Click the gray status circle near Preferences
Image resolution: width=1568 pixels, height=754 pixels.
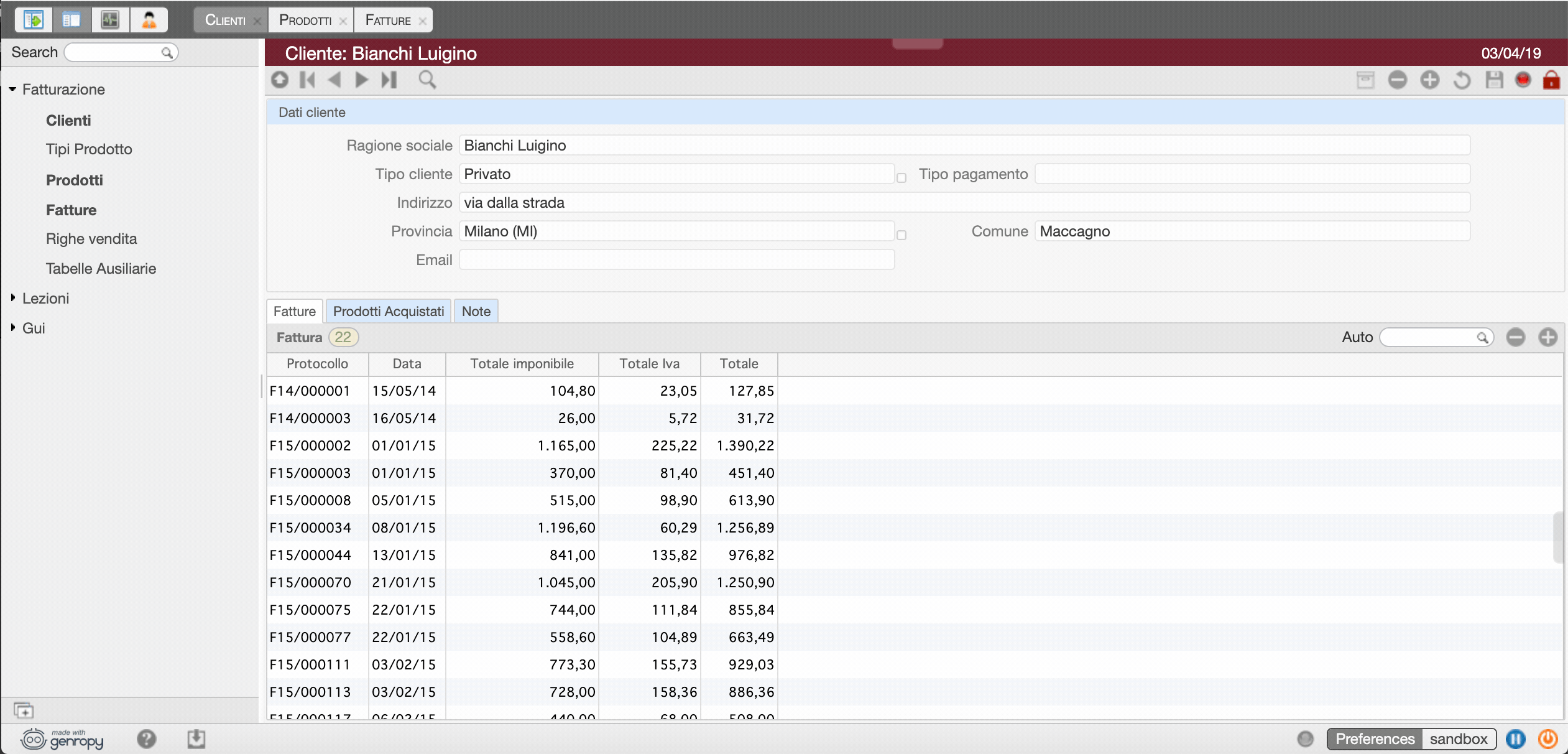[x=1306, y=739]
